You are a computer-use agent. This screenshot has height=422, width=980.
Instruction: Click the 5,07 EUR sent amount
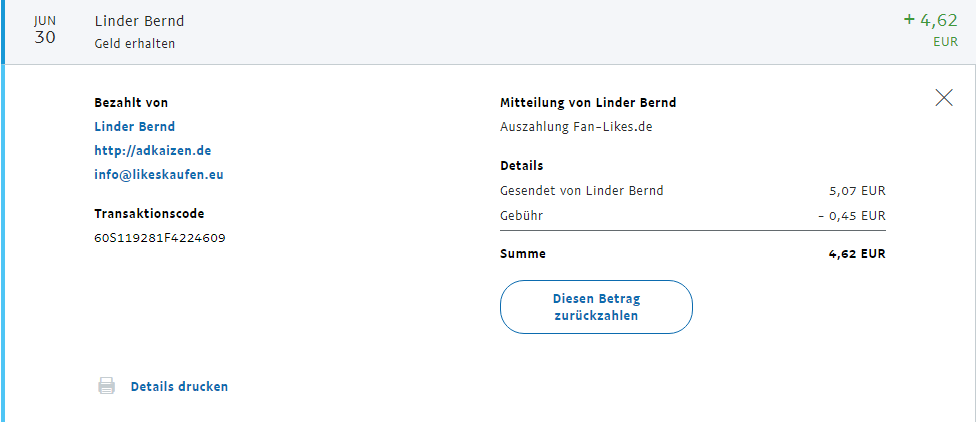(x=857, y=190)
